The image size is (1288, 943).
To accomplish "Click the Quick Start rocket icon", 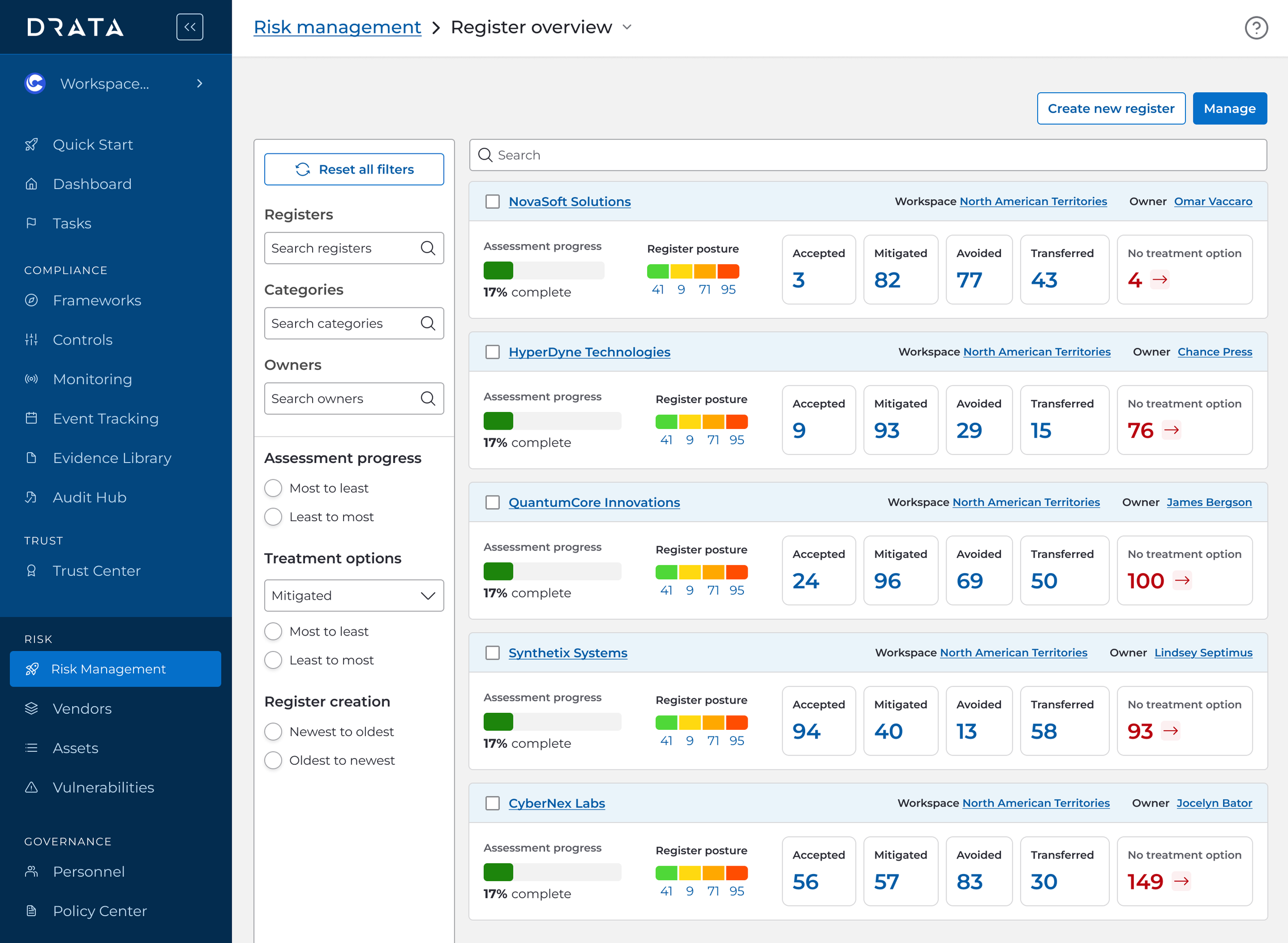I will tap(31, 144).
